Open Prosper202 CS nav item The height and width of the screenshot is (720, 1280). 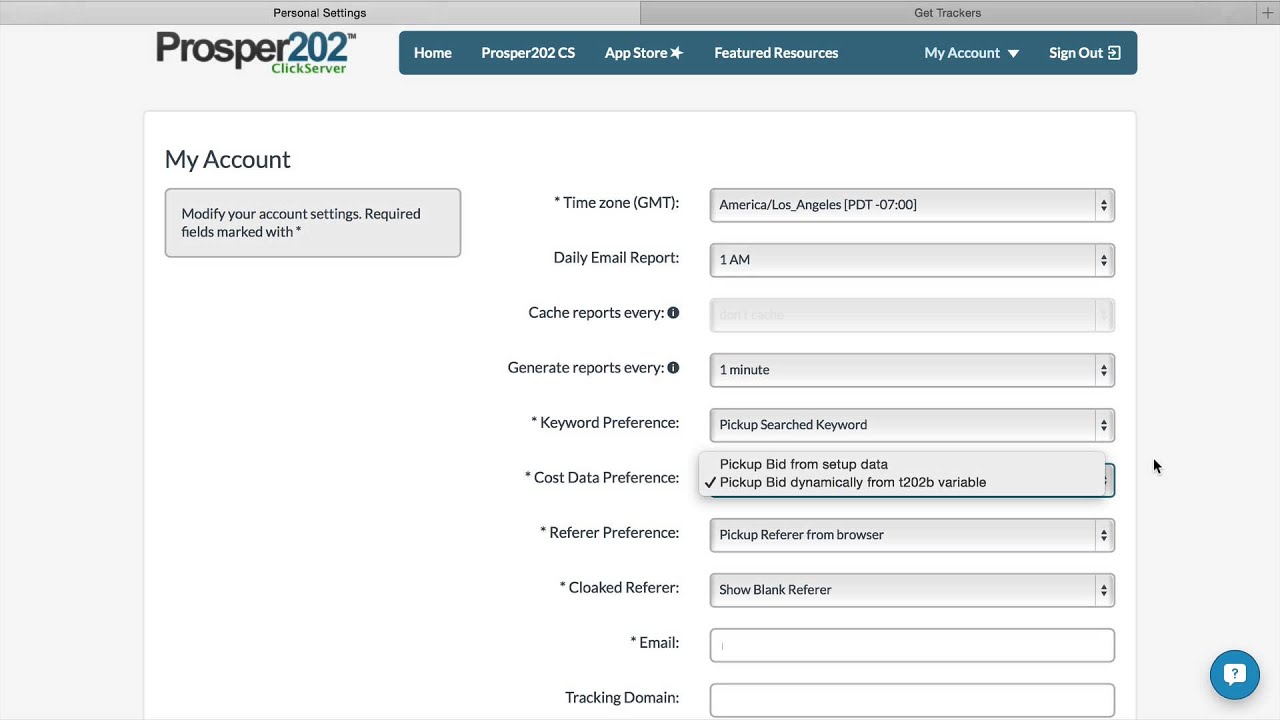528,53
